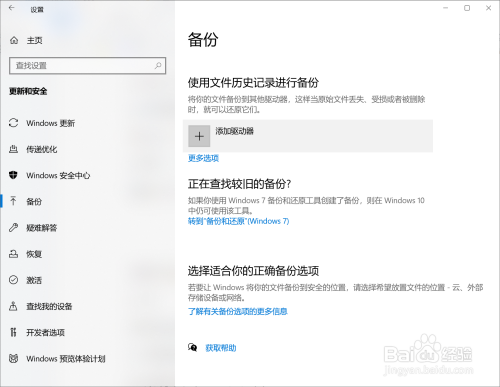Screen dimensions: 500x387
Task: Click the 了解有关备份选项的更多信息 link
Action: (238, 311)
